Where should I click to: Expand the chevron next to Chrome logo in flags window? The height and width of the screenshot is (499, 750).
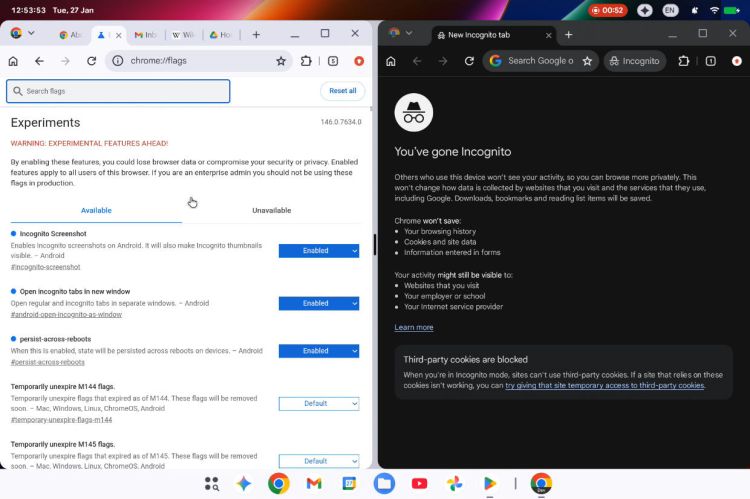coord(31,33)
